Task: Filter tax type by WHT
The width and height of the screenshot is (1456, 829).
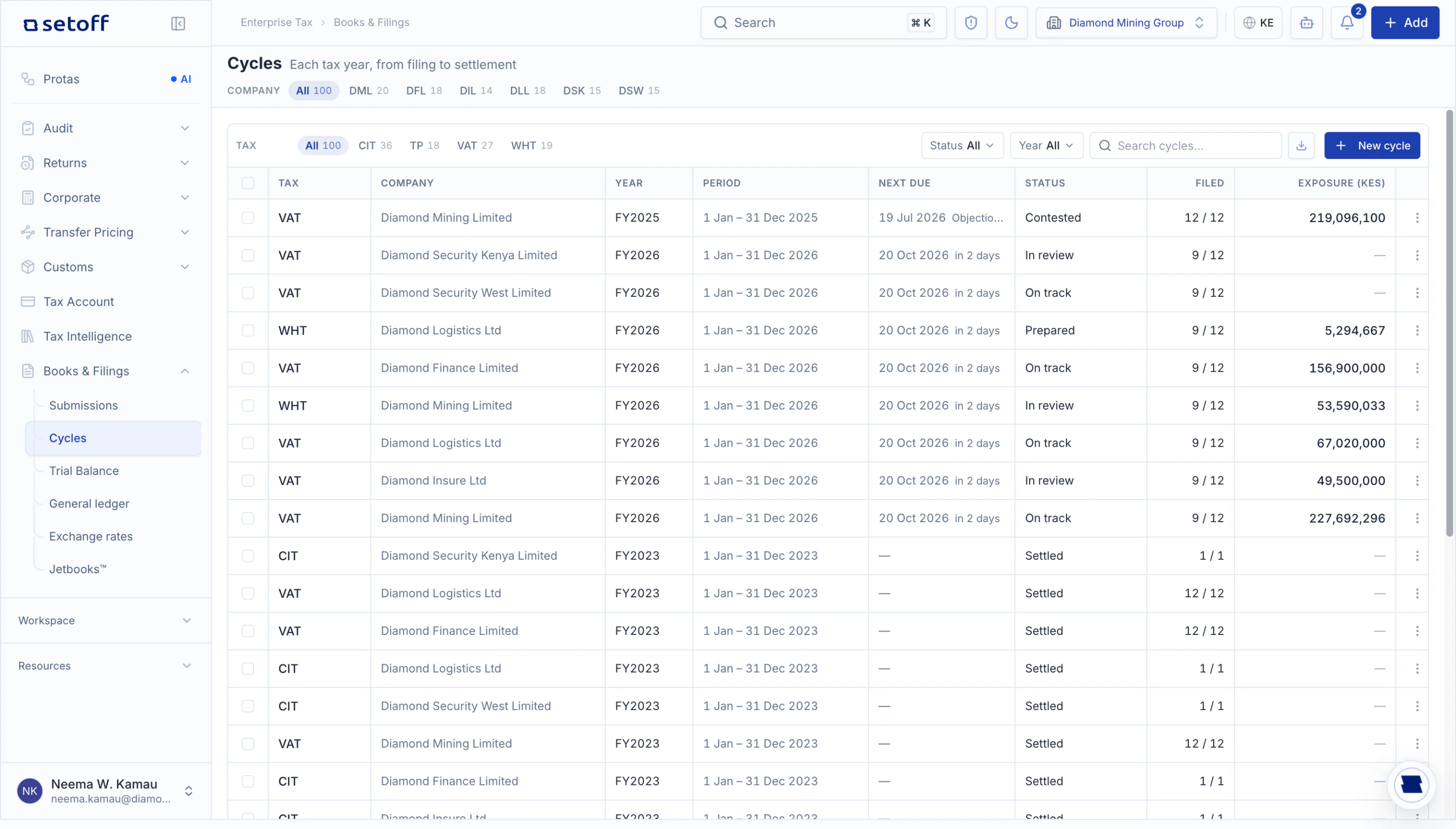Action: click(x=531, y=146)
